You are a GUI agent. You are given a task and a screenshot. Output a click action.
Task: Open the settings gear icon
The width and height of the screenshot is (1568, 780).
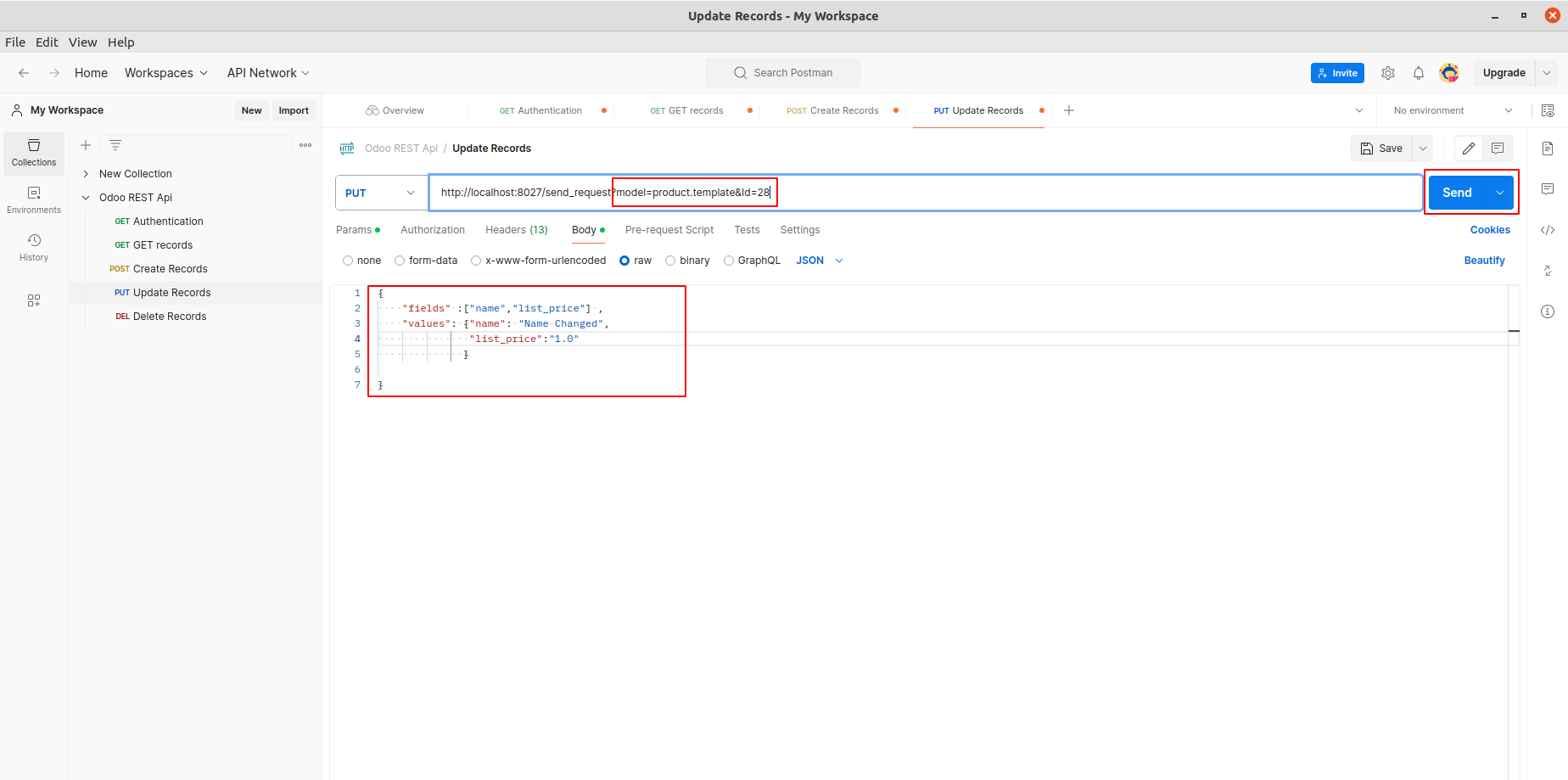[x=1388, y=73]
